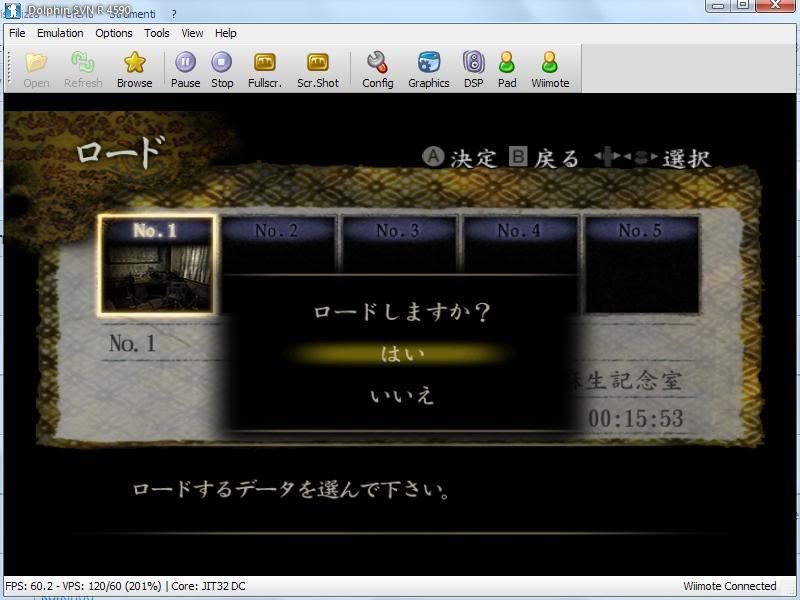
Task: Click the FPS status bar readout
Action: pos(83,586)
